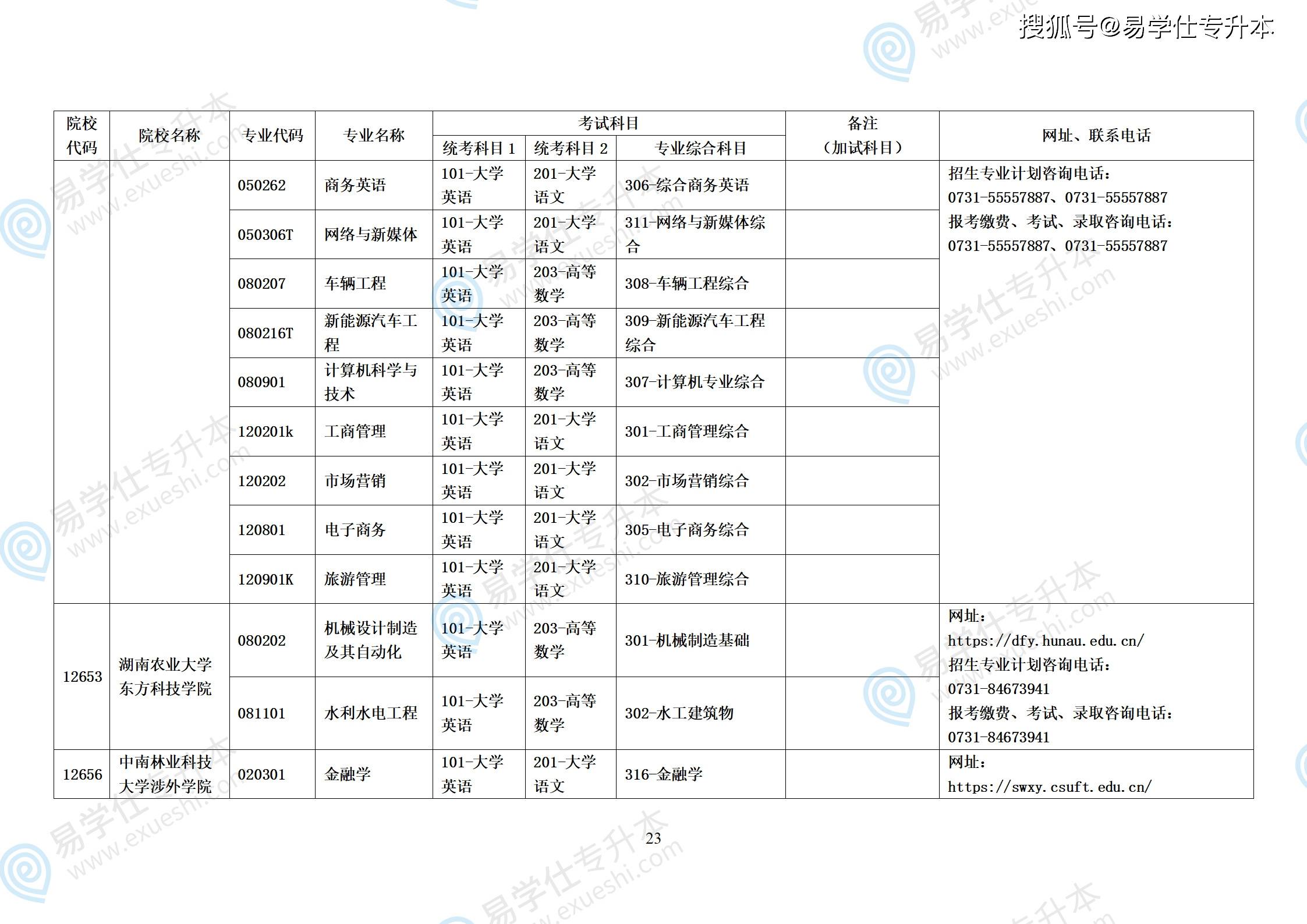Screen dimensions: 1307x924
Task: Select 中南林业科技大学涉外学院 school name
Action: click(169, 774)
